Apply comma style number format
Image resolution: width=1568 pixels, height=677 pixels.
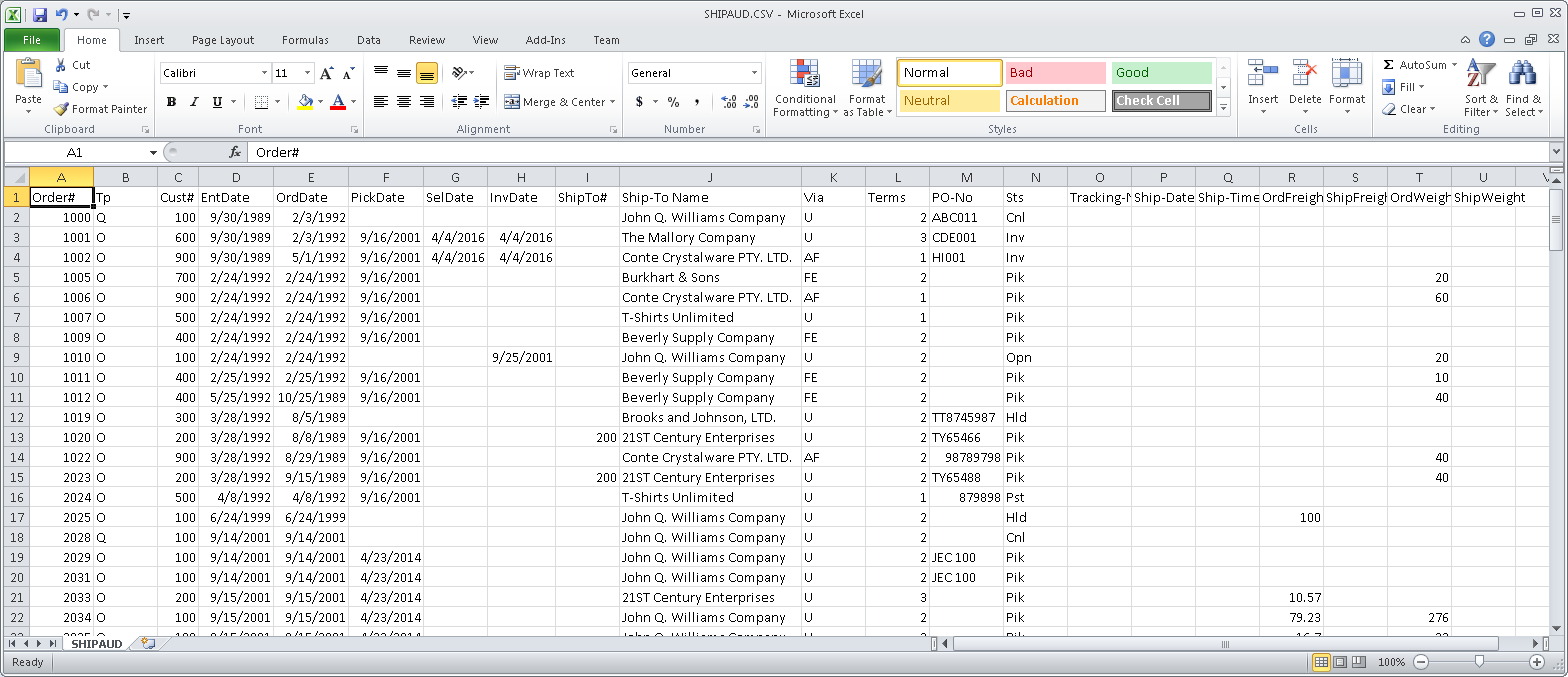pos(696,102)
